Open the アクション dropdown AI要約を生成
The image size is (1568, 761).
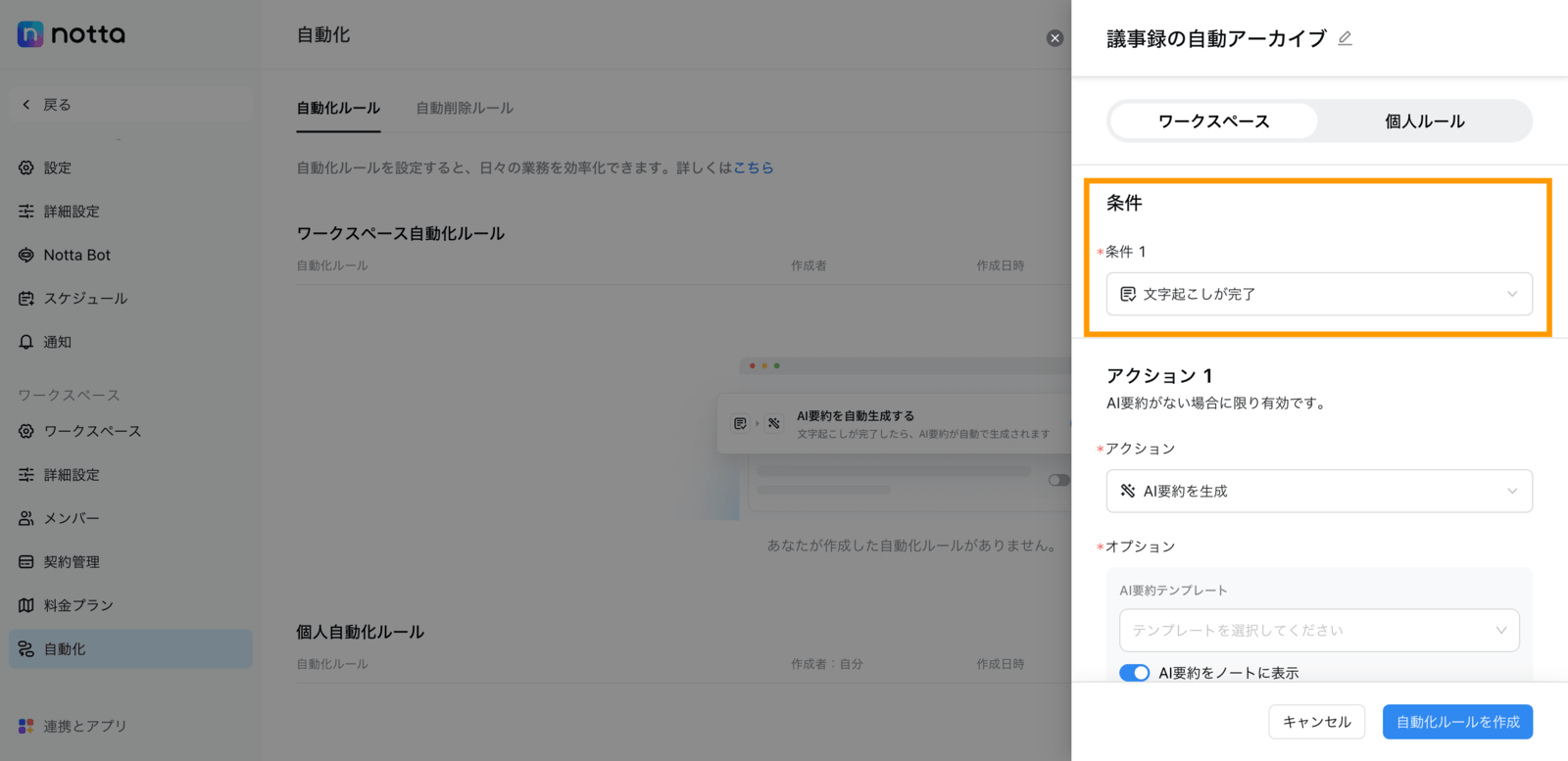click(1319, 491)
